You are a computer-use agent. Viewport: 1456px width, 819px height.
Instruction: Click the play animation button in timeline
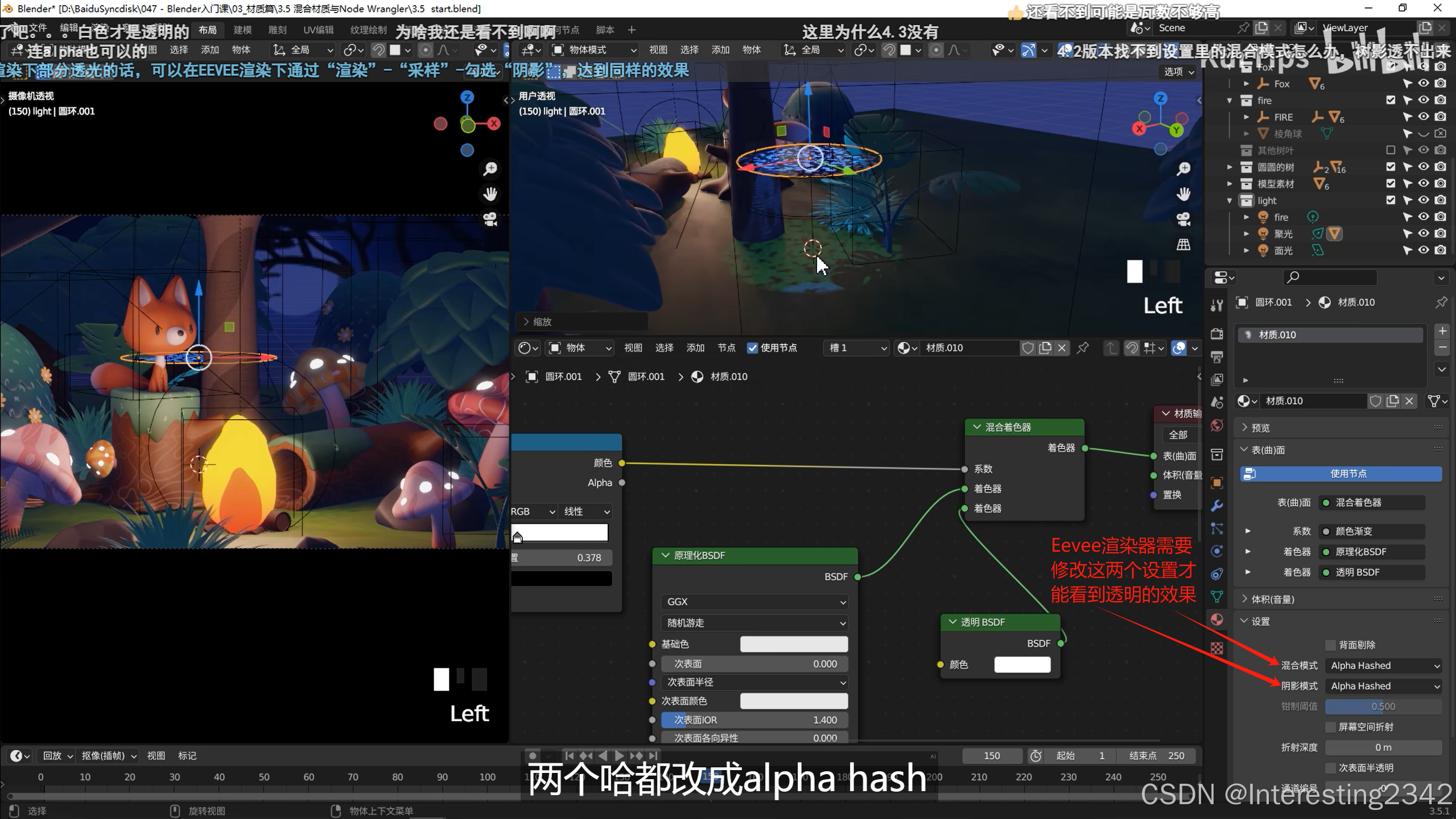coord(619,755)
